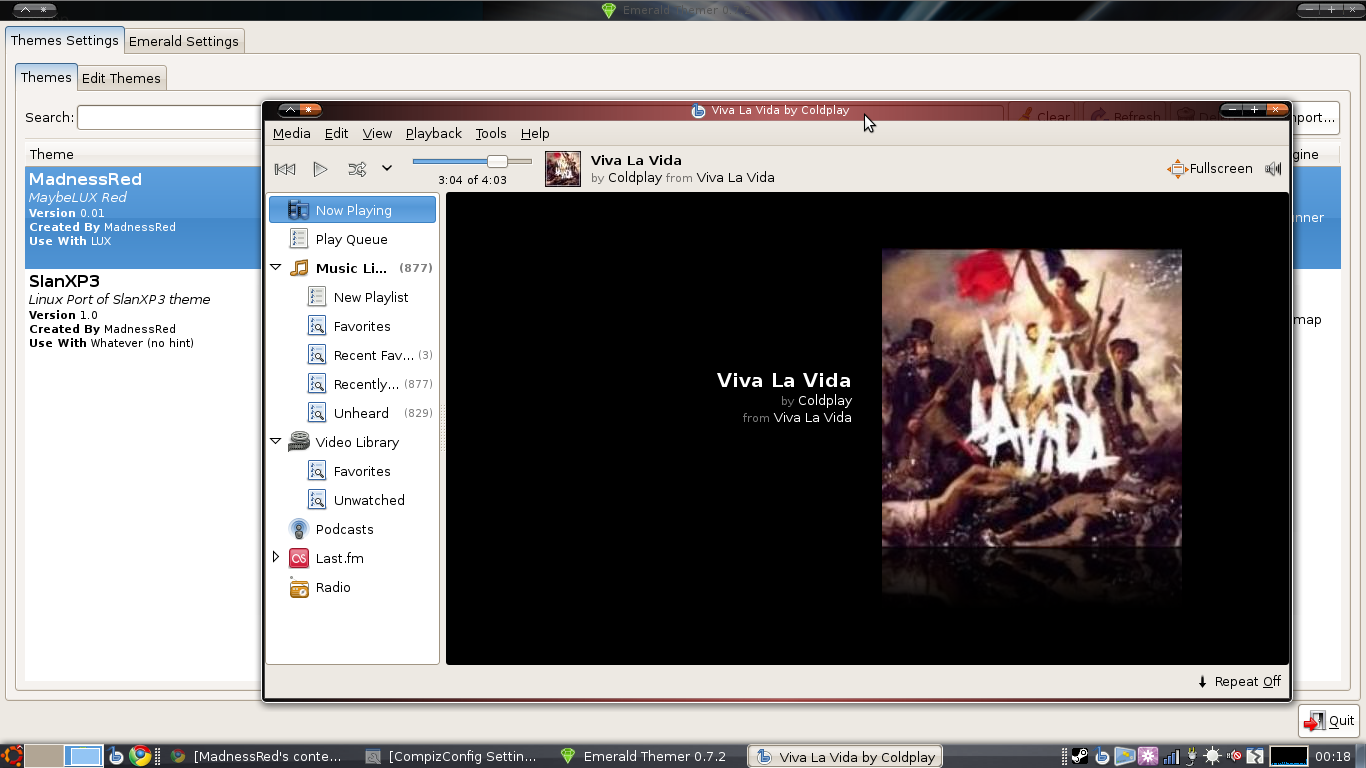Open the Tools menu
The height and width of the screenshot is (768, 1366).
tap(491, 133)
